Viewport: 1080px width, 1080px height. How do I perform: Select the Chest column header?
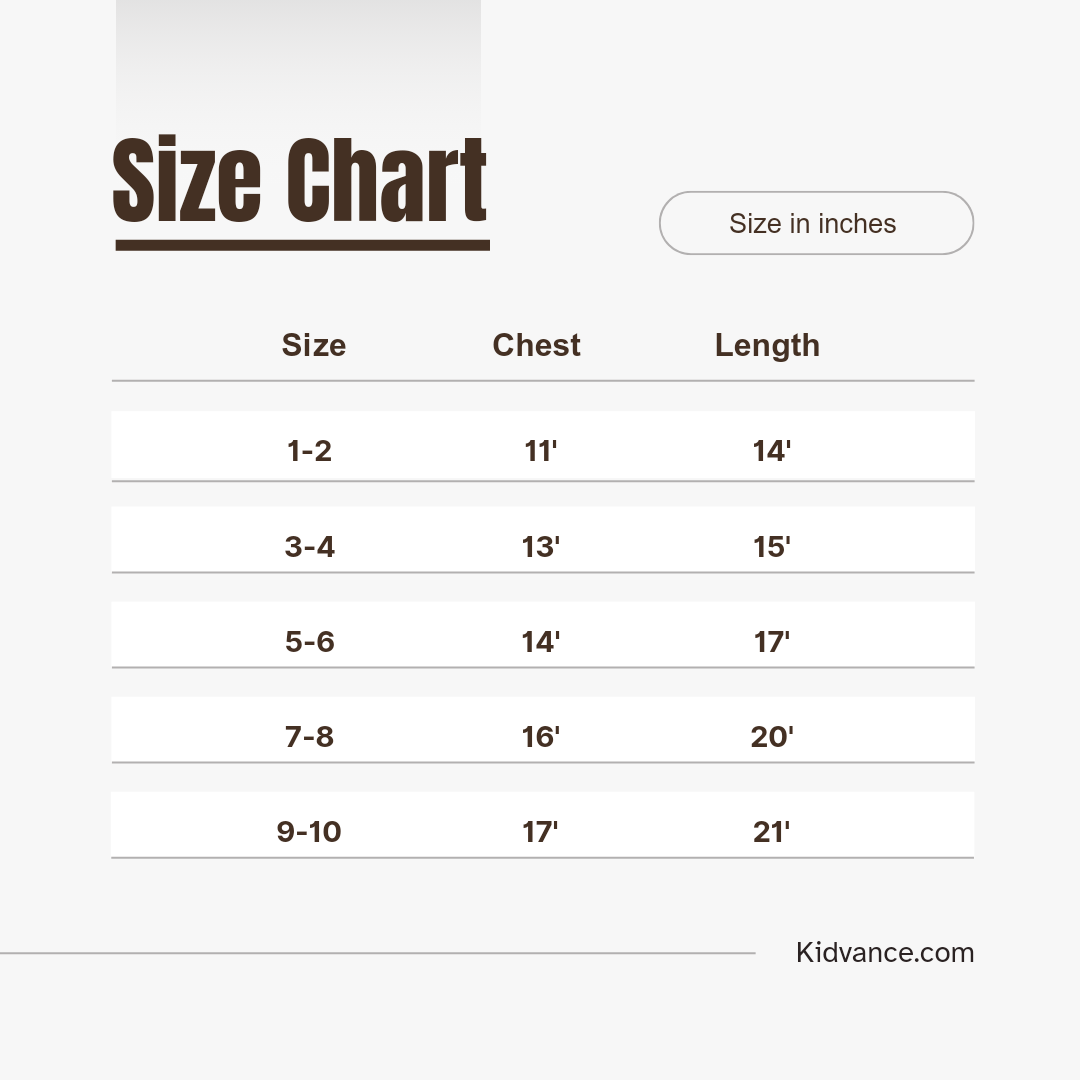[x=536, y=346]
